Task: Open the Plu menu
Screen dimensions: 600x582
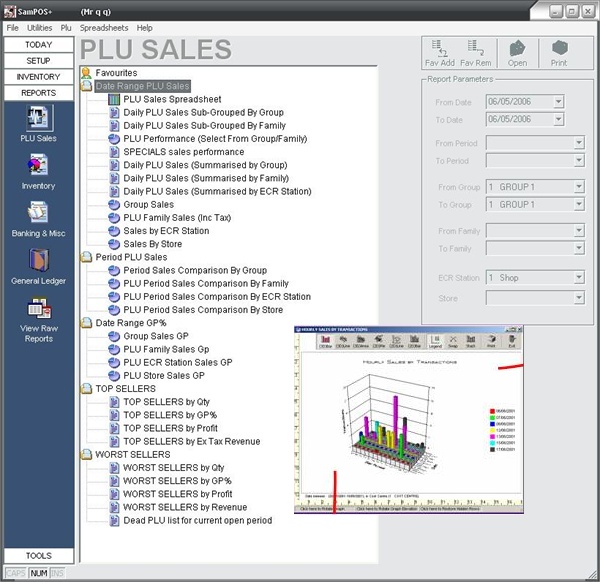Action: [x=66, y=28]
